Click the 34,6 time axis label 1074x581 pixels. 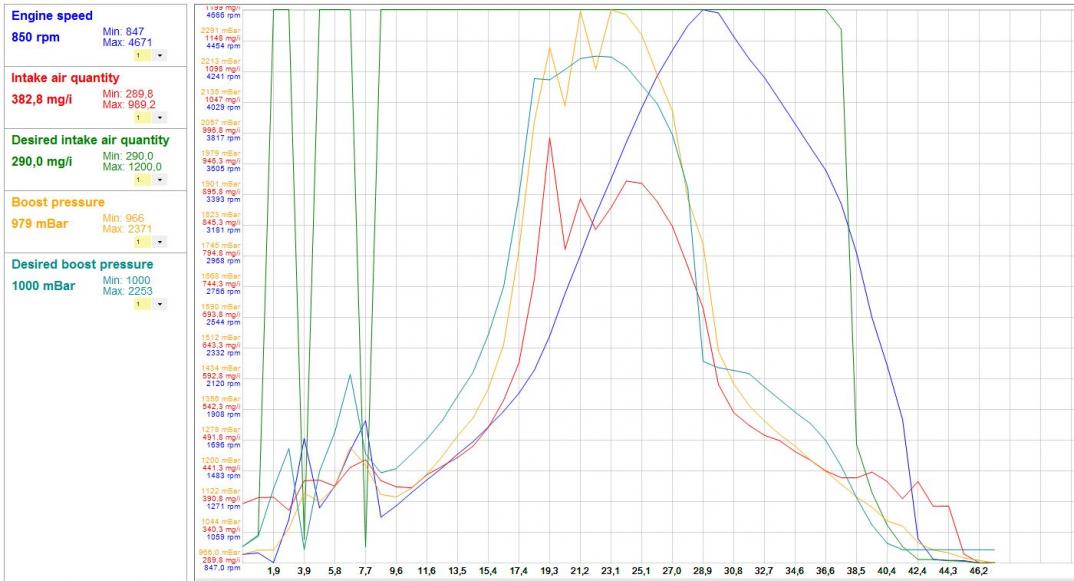(795, 571)
